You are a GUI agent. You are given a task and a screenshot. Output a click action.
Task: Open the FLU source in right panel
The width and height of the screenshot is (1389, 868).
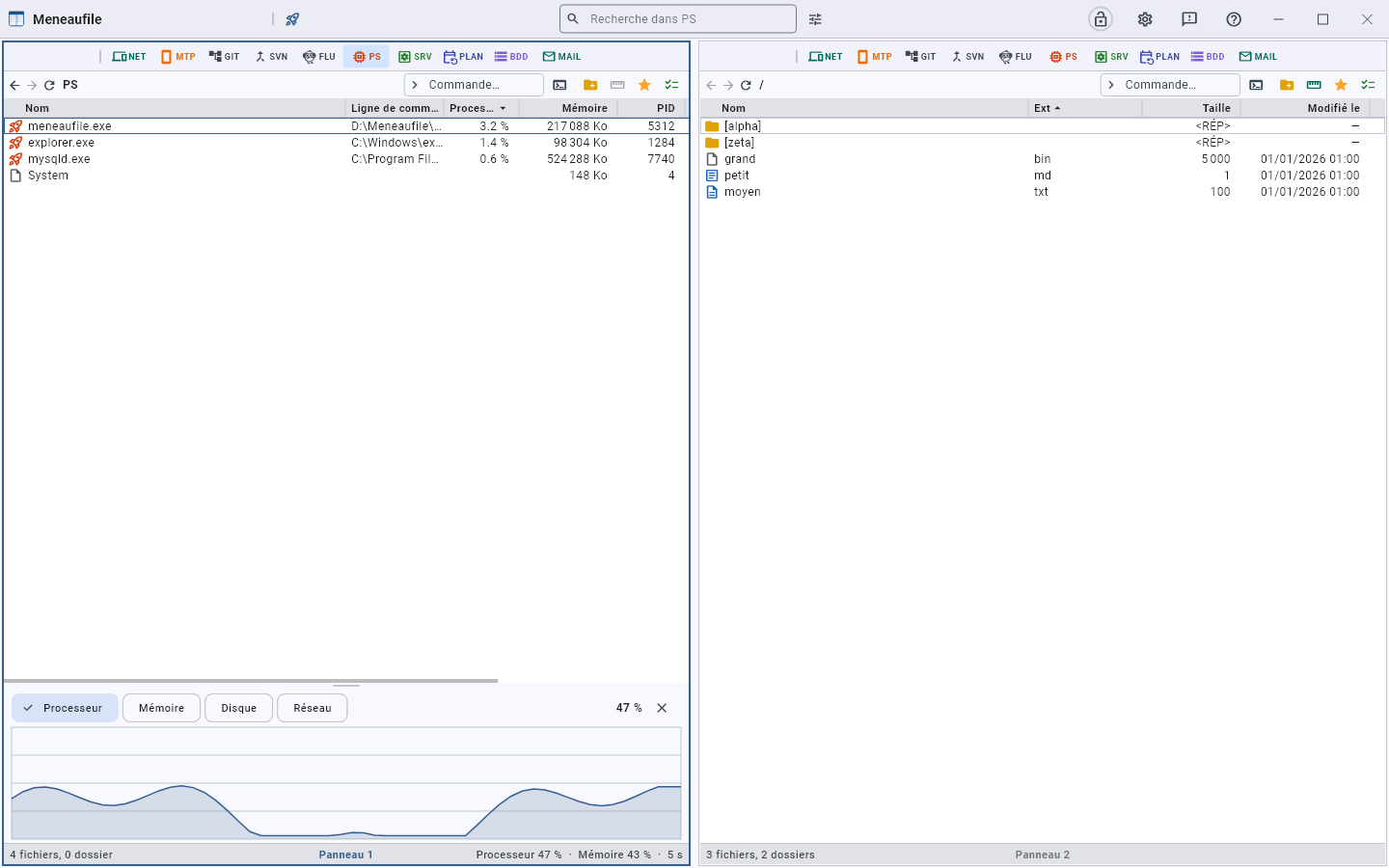click(1016, 57)
